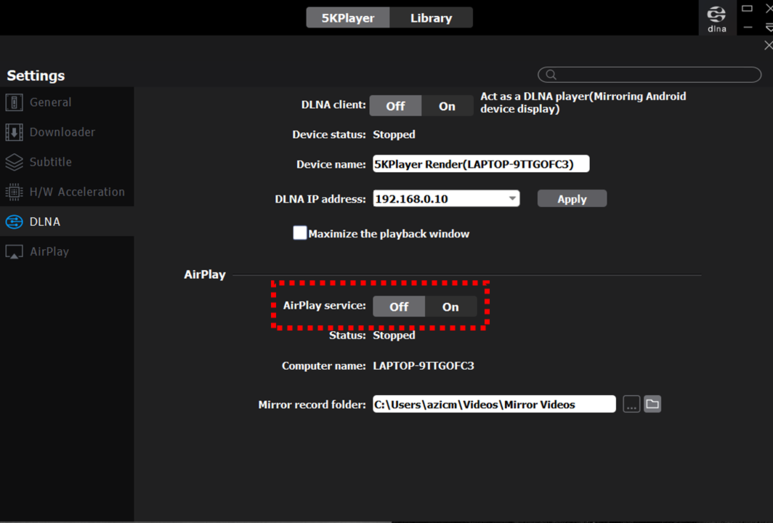Click the dlna icon in title bar
Viewport: 773px width, 523px height.
[717, 18]
